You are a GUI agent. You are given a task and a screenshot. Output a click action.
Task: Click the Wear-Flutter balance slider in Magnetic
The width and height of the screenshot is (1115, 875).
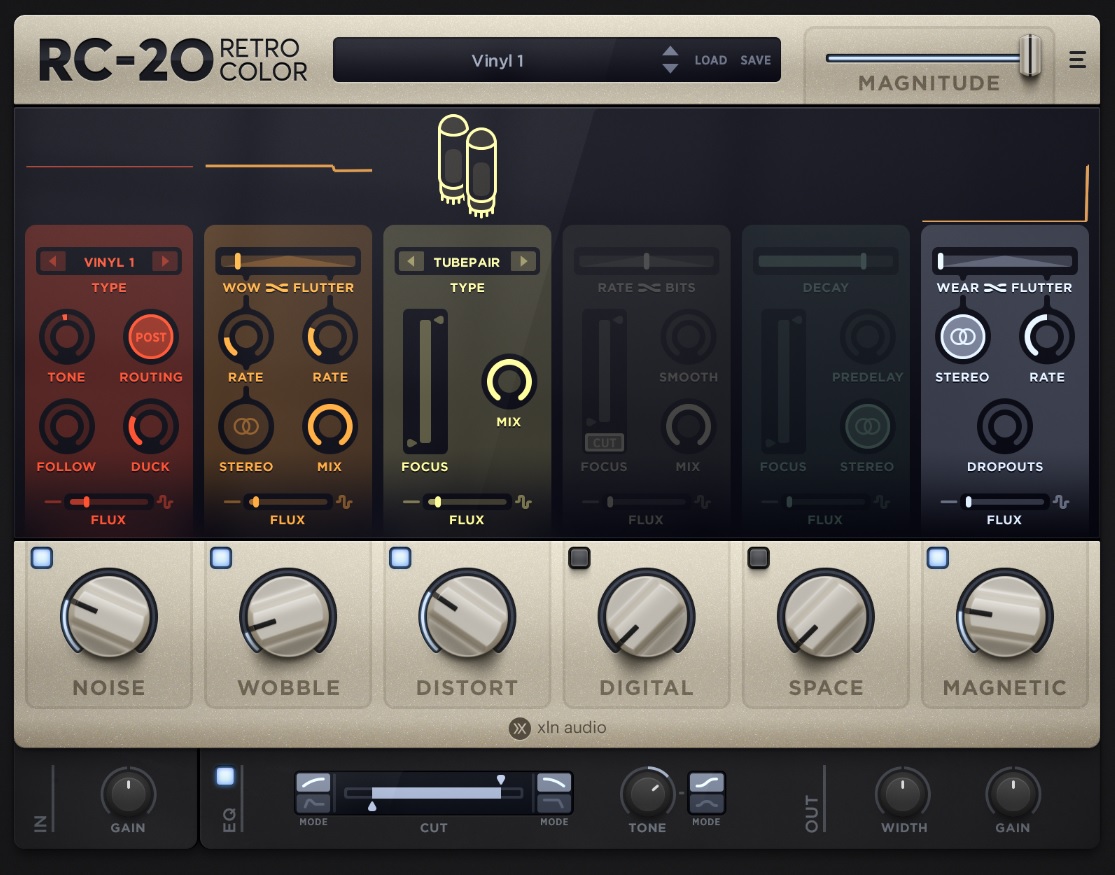coord(1005,261)
